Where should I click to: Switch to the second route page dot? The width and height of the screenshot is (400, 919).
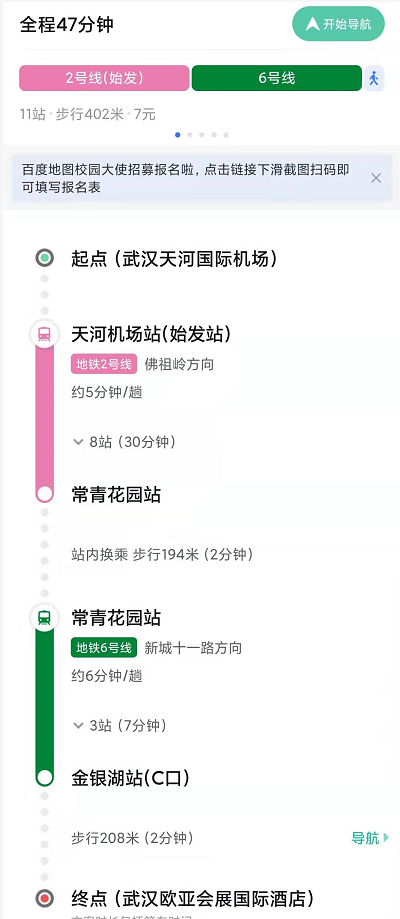click(x=189, y=135)
